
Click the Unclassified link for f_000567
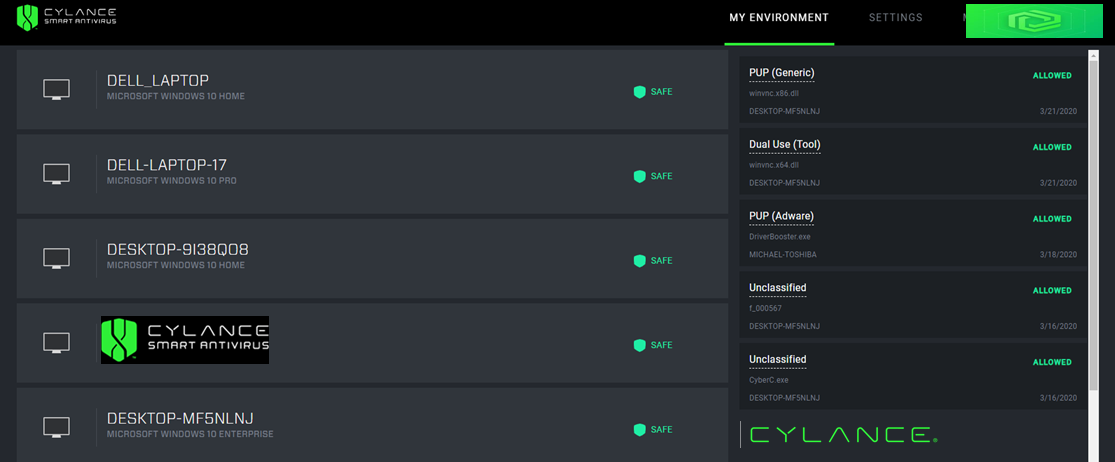[x=777, y=288]
